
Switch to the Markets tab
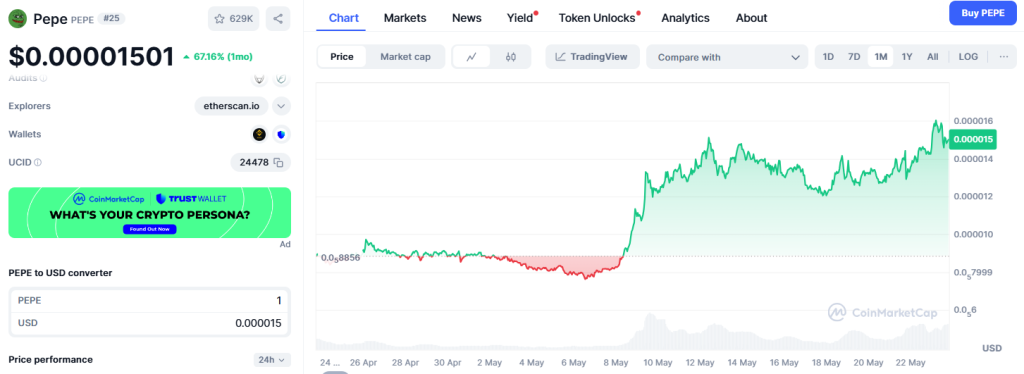(x=405, y=18)
